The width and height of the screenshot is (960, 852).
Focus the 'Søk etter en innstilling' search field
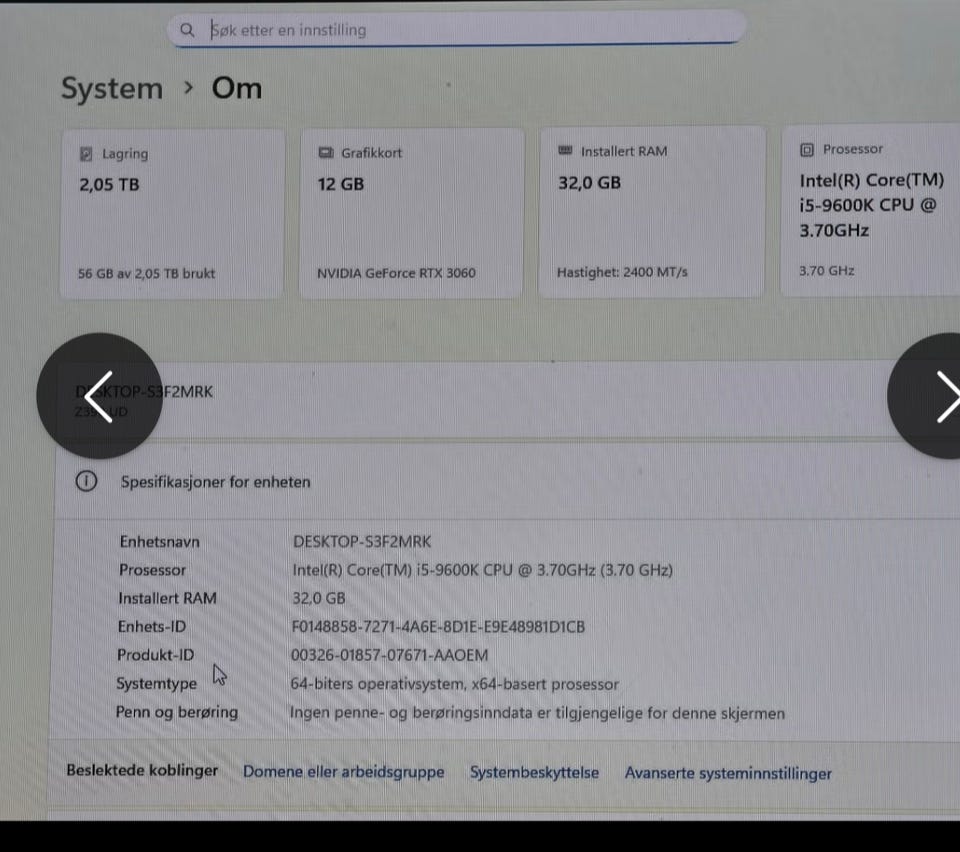[x=457, y=29]
